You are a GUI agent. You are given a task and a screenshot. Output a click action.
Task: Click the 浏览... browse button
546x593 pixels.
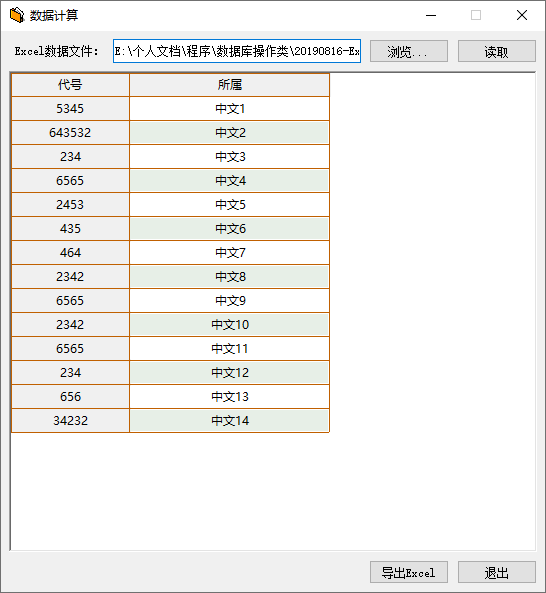tap(409, 51)
